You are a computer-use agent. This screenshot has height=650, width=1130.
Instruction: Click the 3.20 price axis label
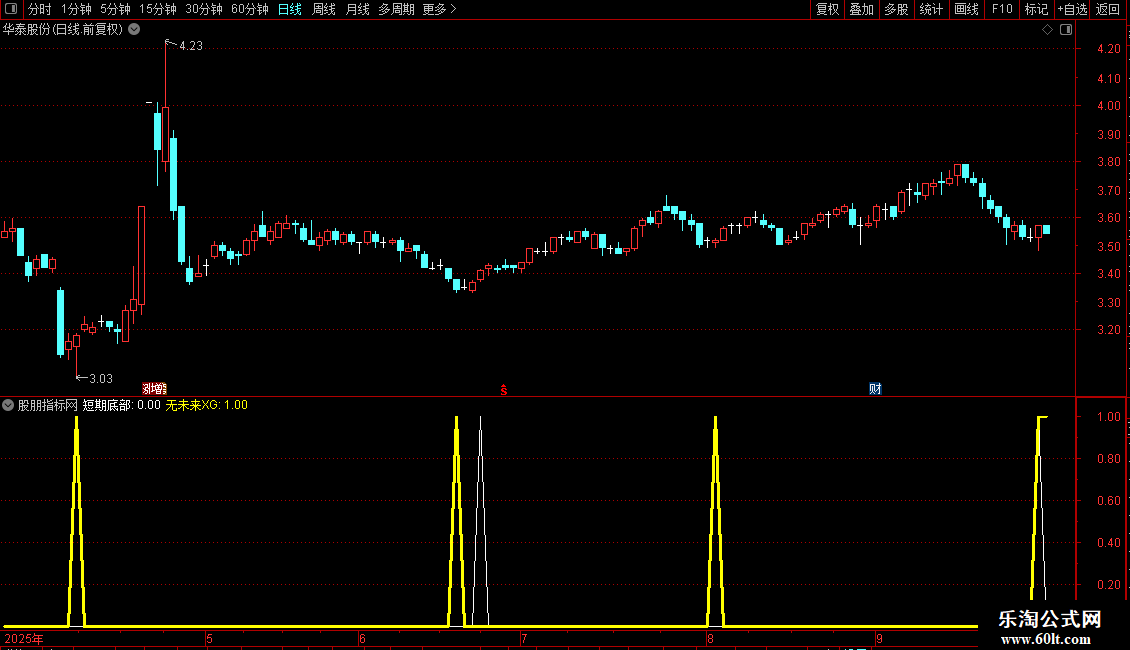coord(1108,330)
